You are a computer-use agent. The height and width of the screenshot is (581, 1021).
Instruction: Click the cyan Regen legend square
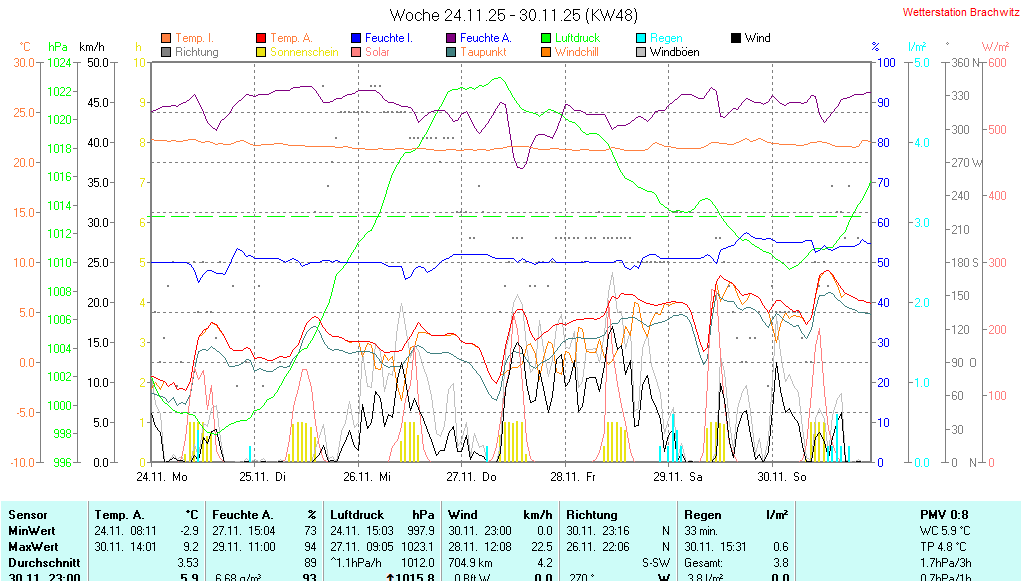coord(641,38)
